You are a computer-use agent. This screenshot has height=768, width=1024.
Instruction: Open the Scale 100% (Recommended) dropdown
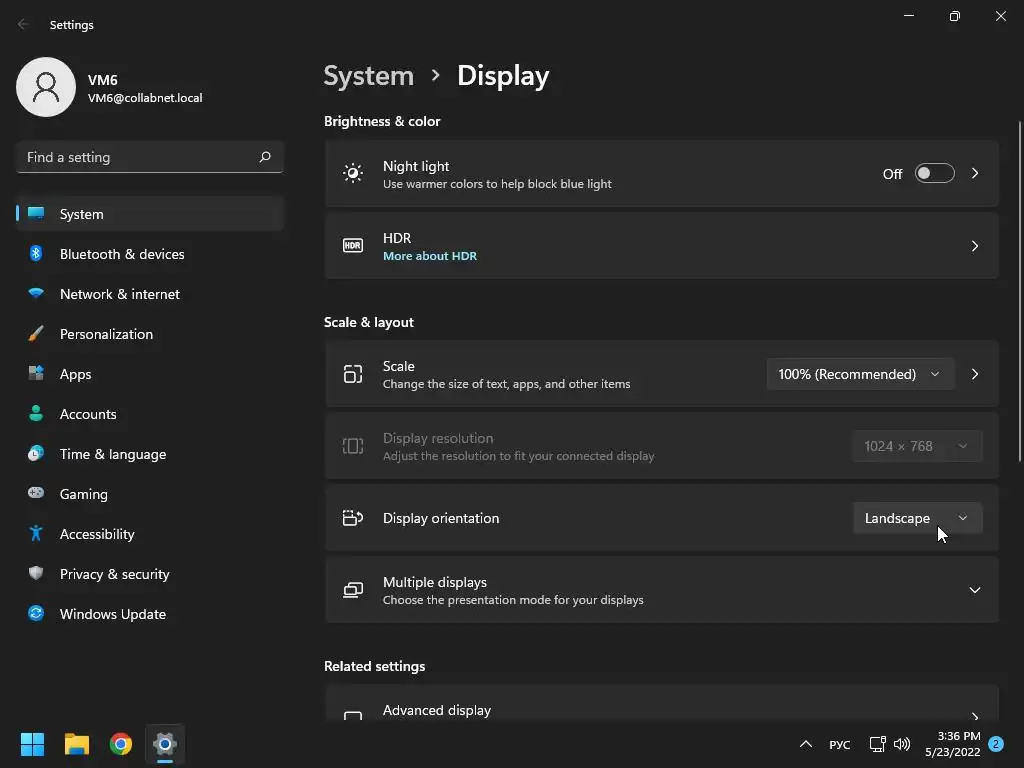point(860,374)
